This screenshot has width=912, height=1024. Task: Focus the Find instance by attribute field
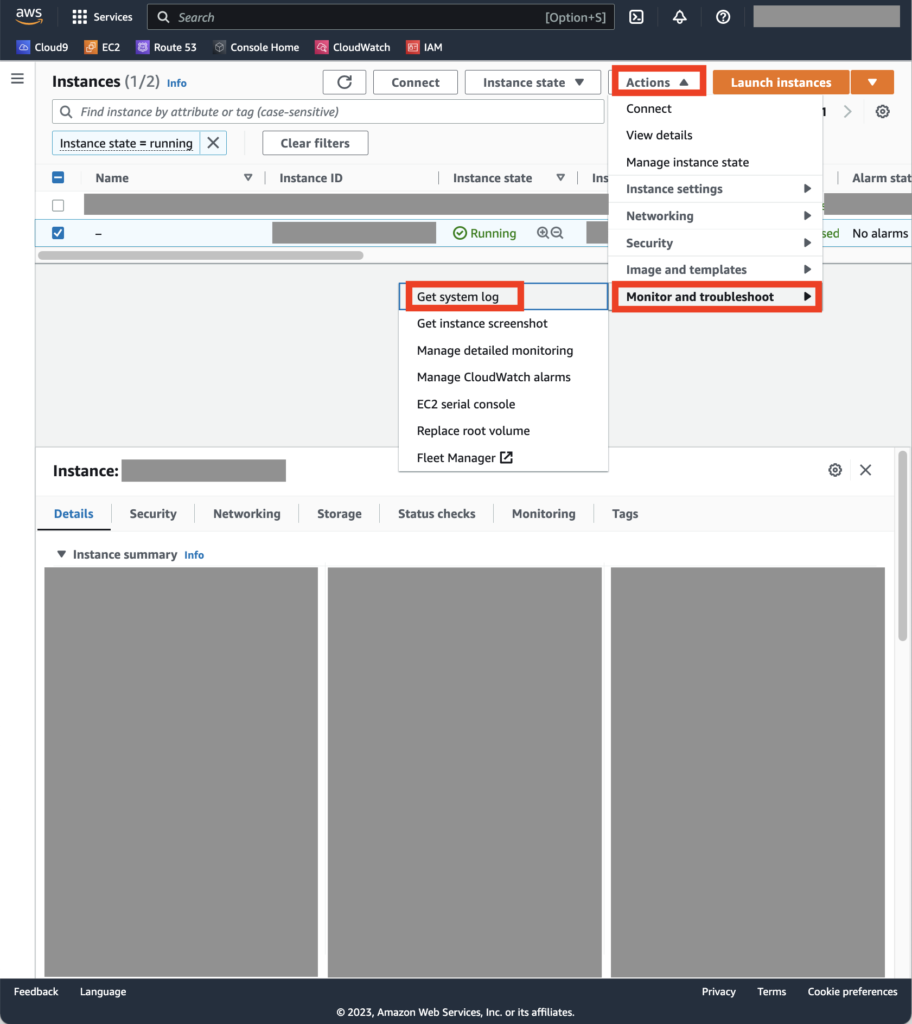point(328,112)
